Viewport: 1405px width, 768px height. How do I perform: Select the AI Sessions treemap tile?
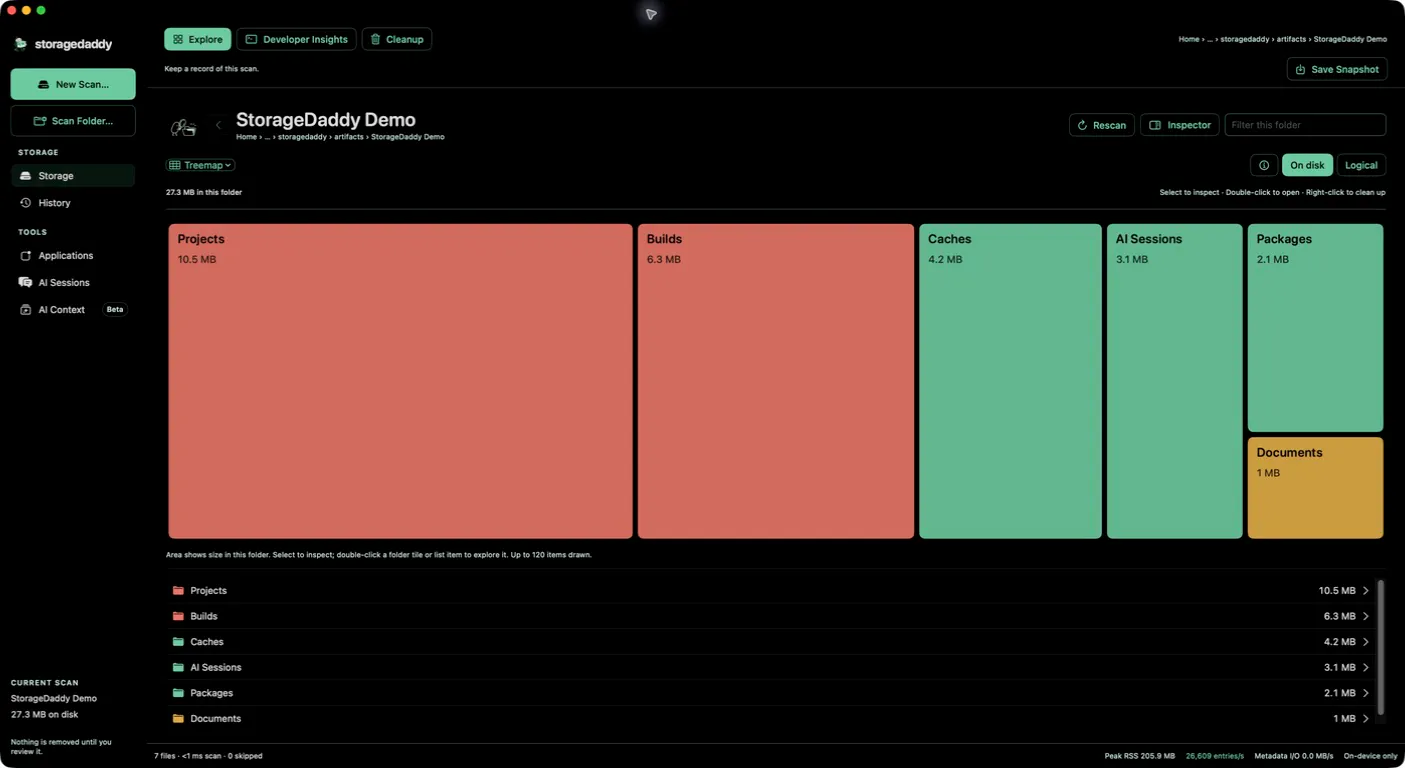coord(1175,381)
